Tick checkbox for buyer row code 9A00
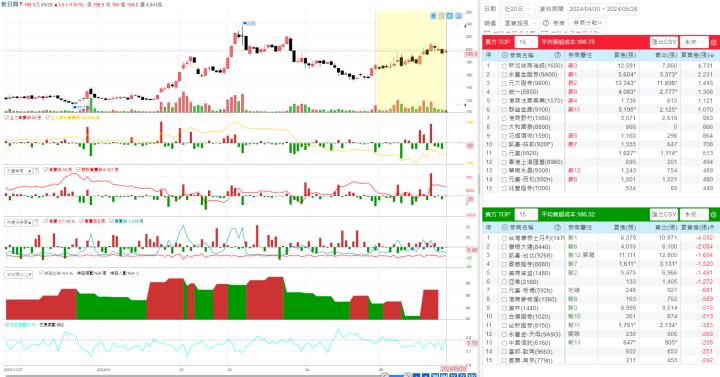Screen dimensions: 720x377 pos(504,74)
